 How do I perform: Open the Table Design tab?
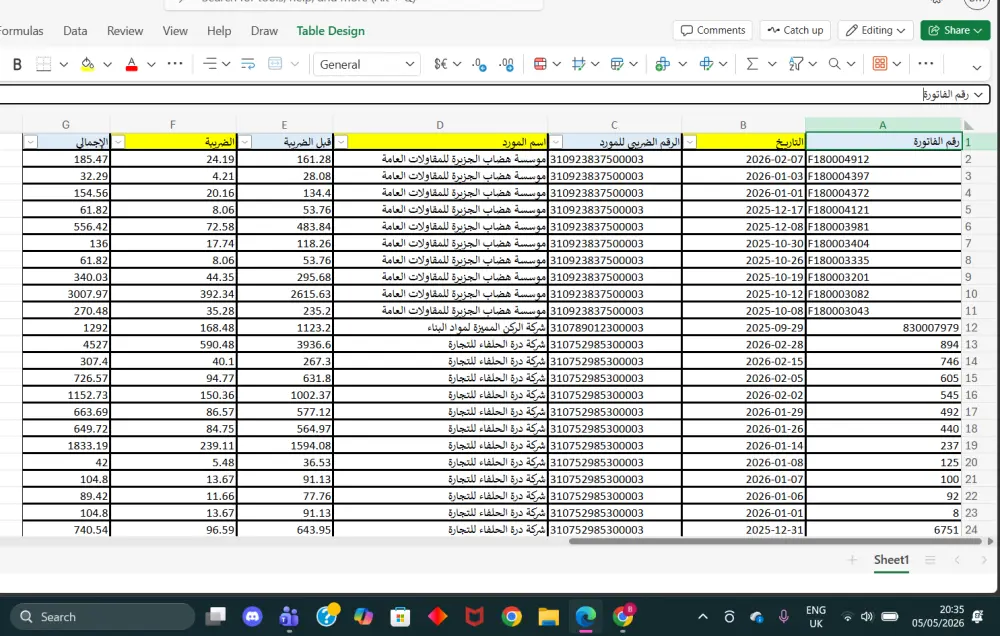point(330,31)
